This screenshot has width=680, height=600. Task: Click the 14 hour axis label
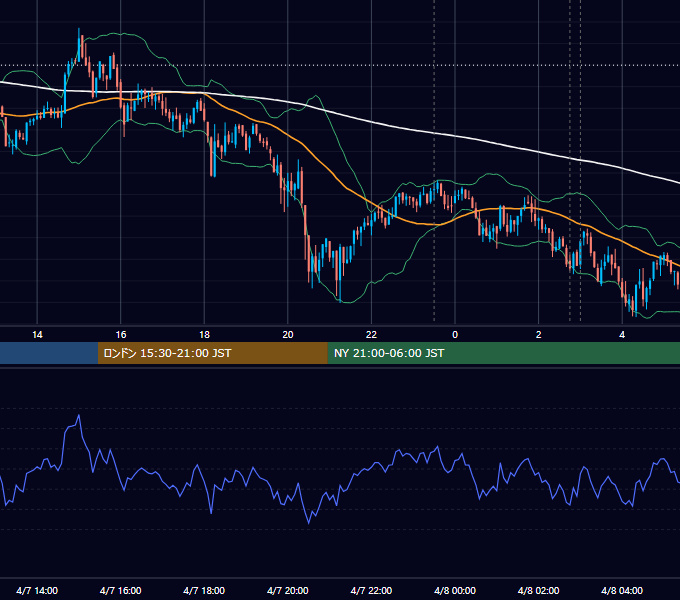(x=37, y=335)
